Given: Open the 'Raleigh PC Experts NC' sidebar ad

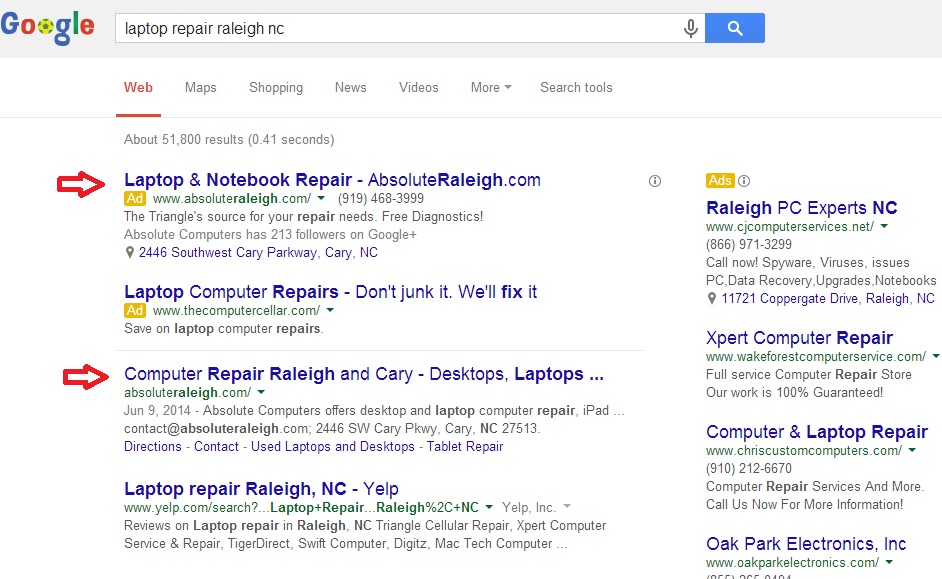Looking at the screenshot, I should click(801, 208).
